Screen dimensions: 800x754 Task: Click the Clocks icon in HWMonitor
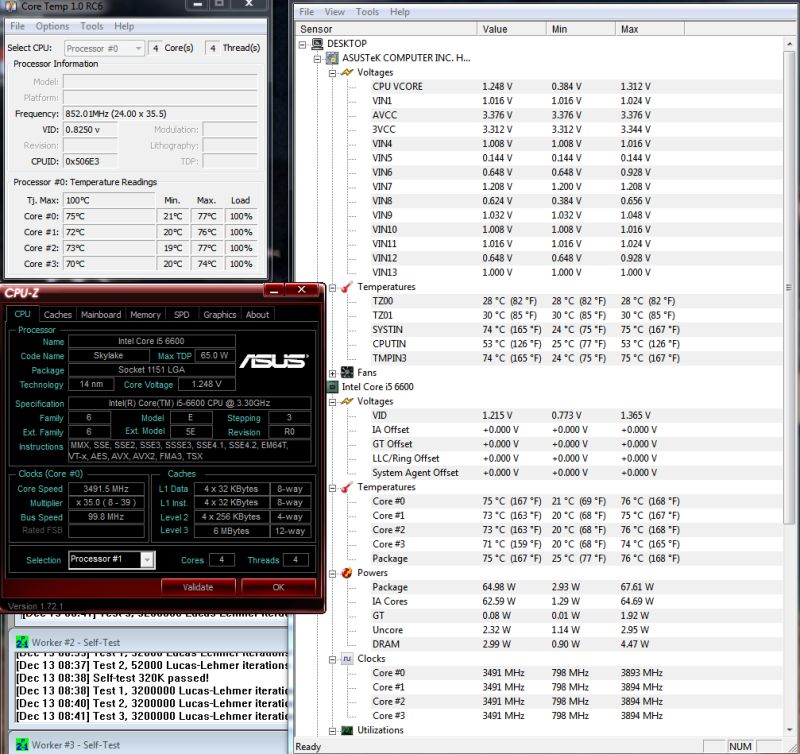pos(347,659)
